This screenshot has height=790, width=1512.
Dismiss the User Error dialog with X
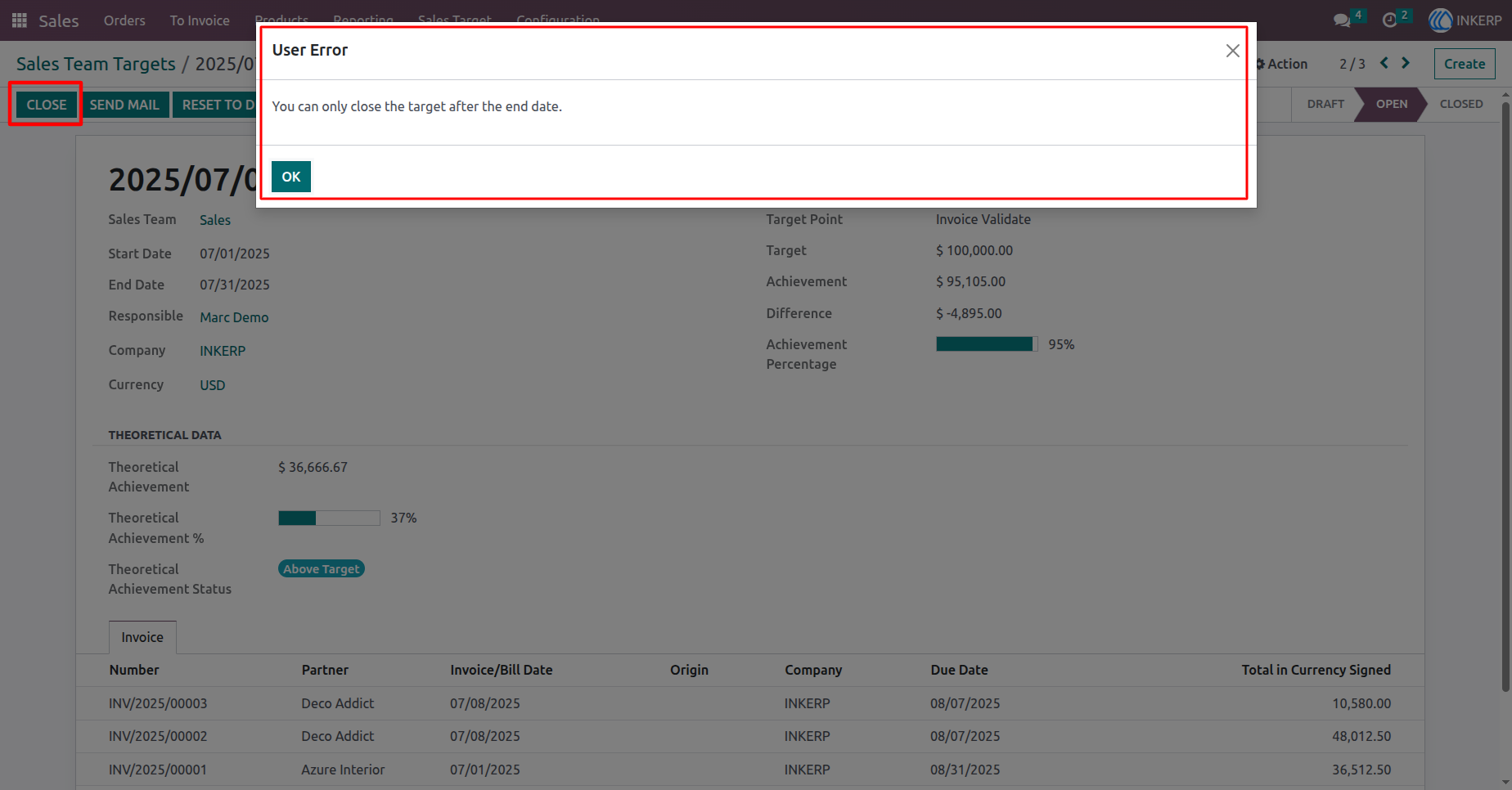tap(1232, 51)
